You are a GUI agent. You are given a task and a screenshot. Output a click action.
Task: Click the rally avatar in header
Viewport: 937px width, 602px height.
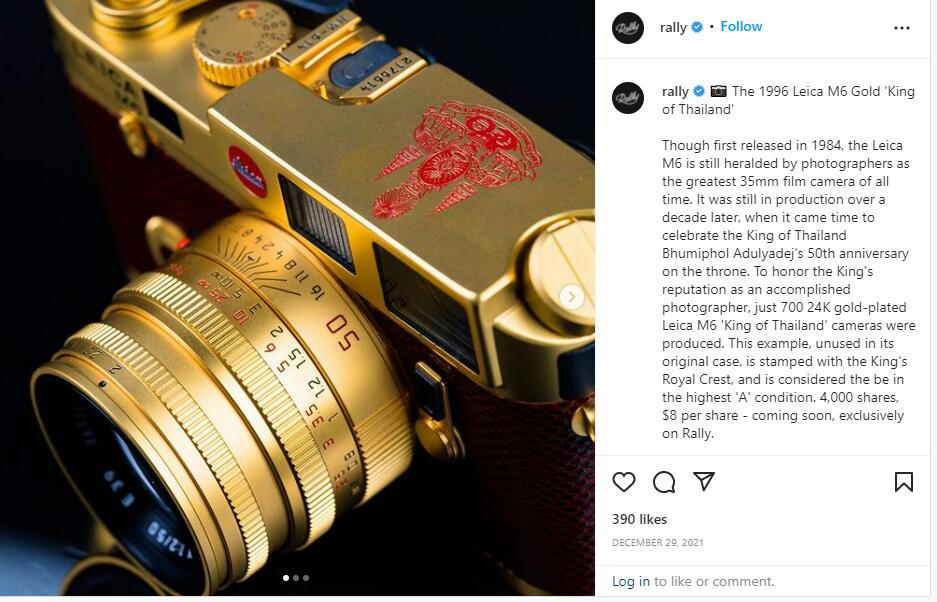(x=628, y=27)
